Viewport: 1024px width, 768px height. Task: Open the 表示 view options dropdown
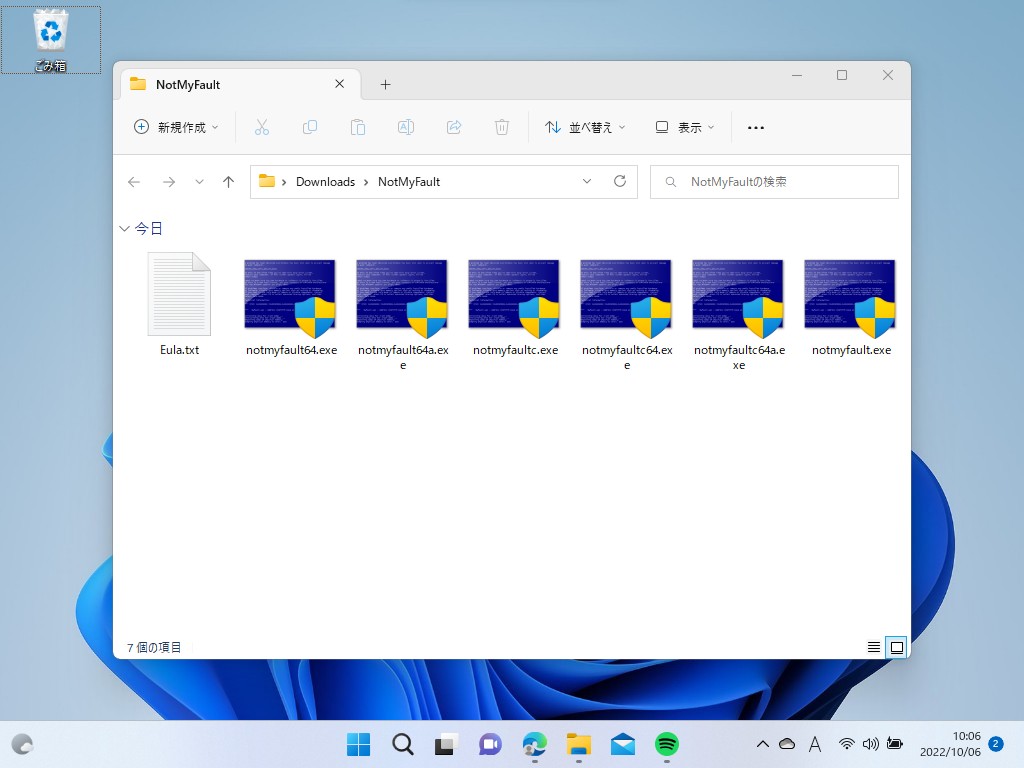pyautogui.click(x=684, y=127)
